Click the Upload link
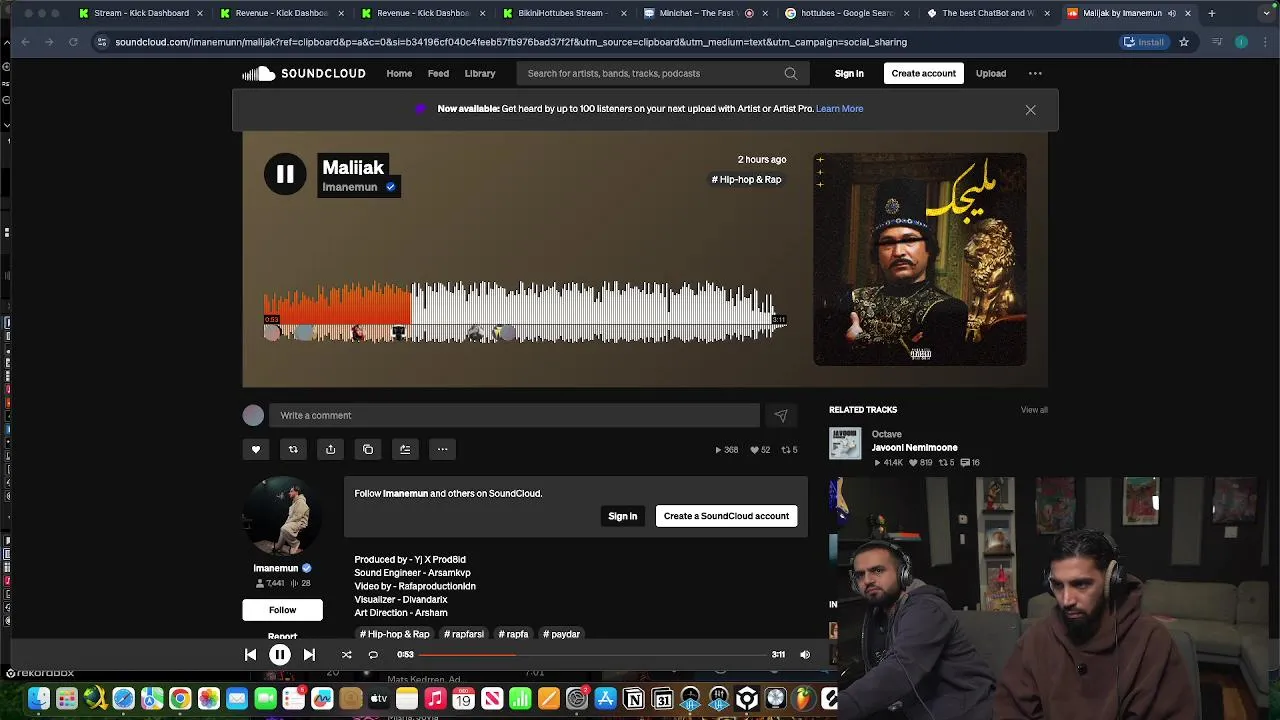Screen dimensions: 1280x720 [x=991, y=73]
